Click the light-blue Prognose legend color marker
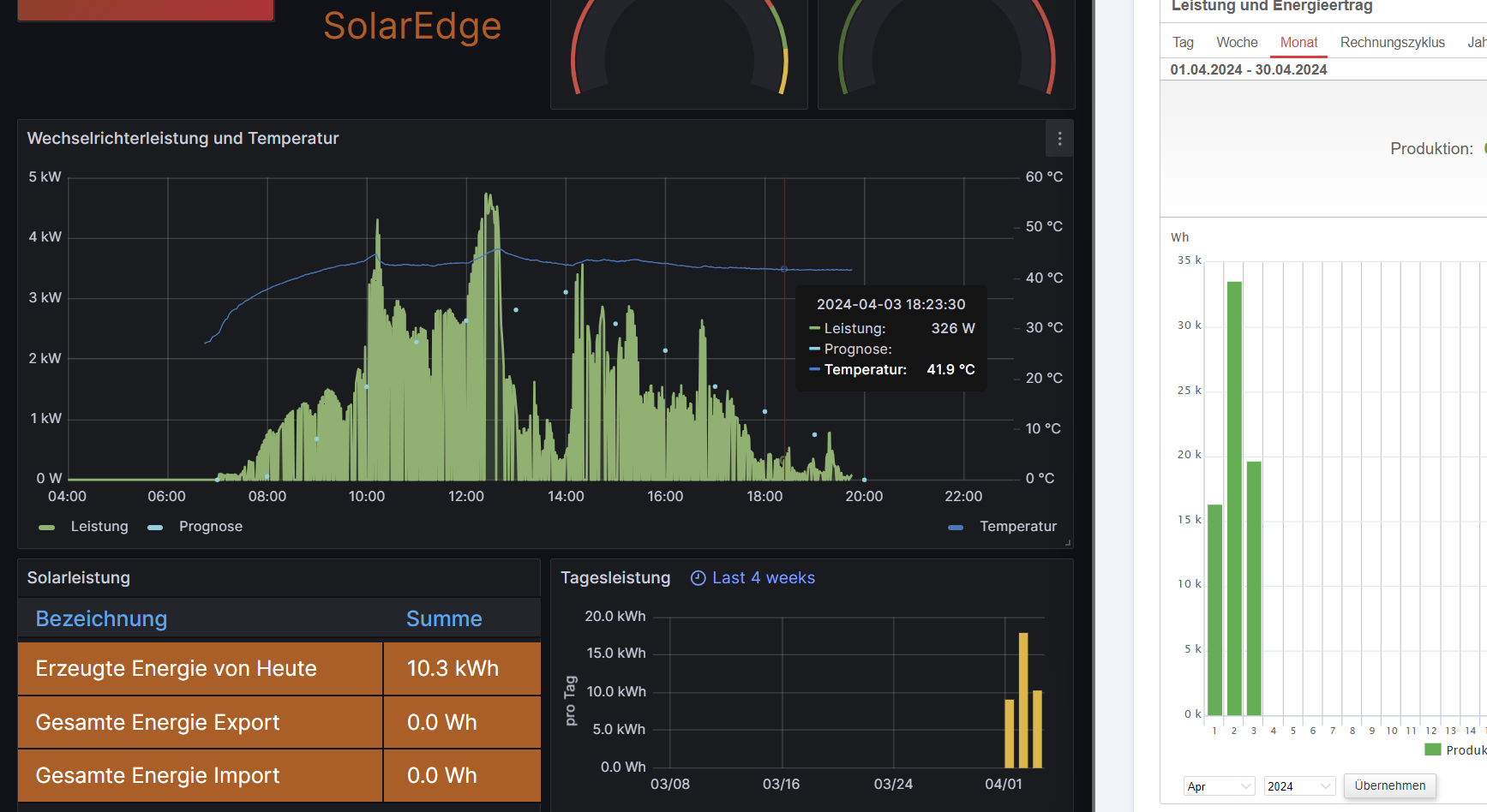Screen dimensions: 1487x812 click(155, 528)
